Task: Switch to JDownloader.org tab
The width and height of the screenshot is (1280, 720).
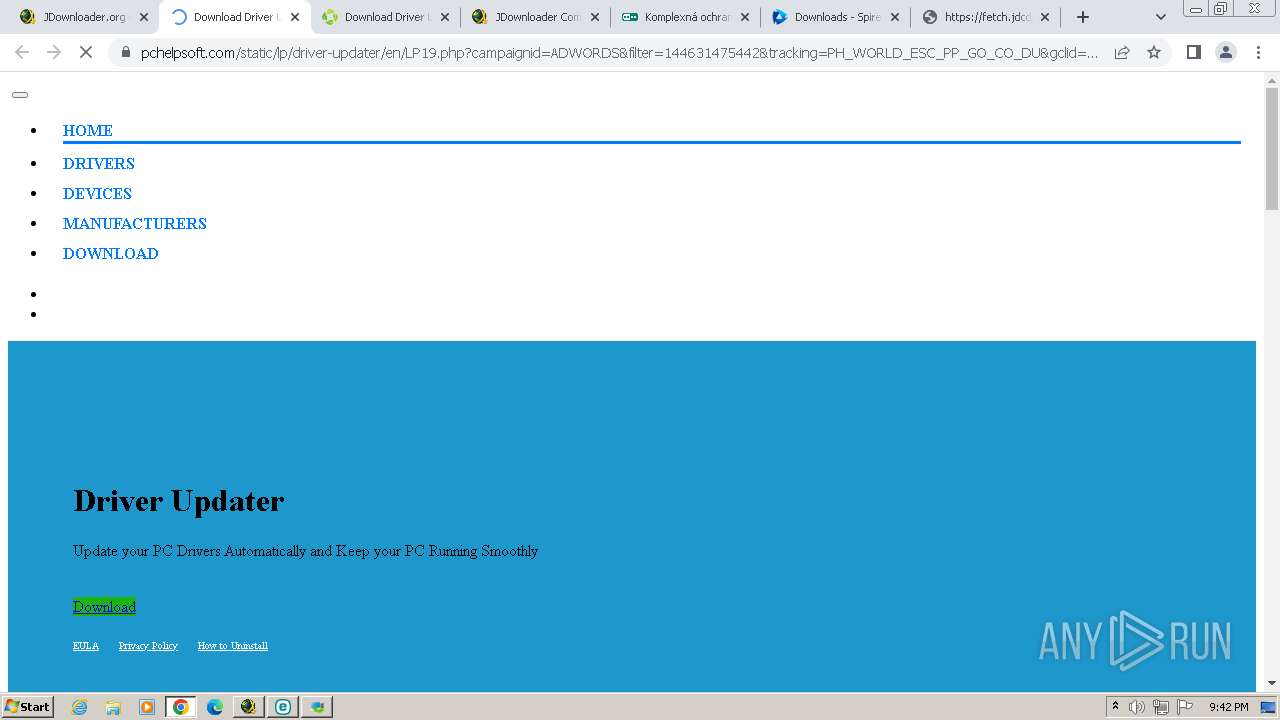Action: [x=84, y=17]
